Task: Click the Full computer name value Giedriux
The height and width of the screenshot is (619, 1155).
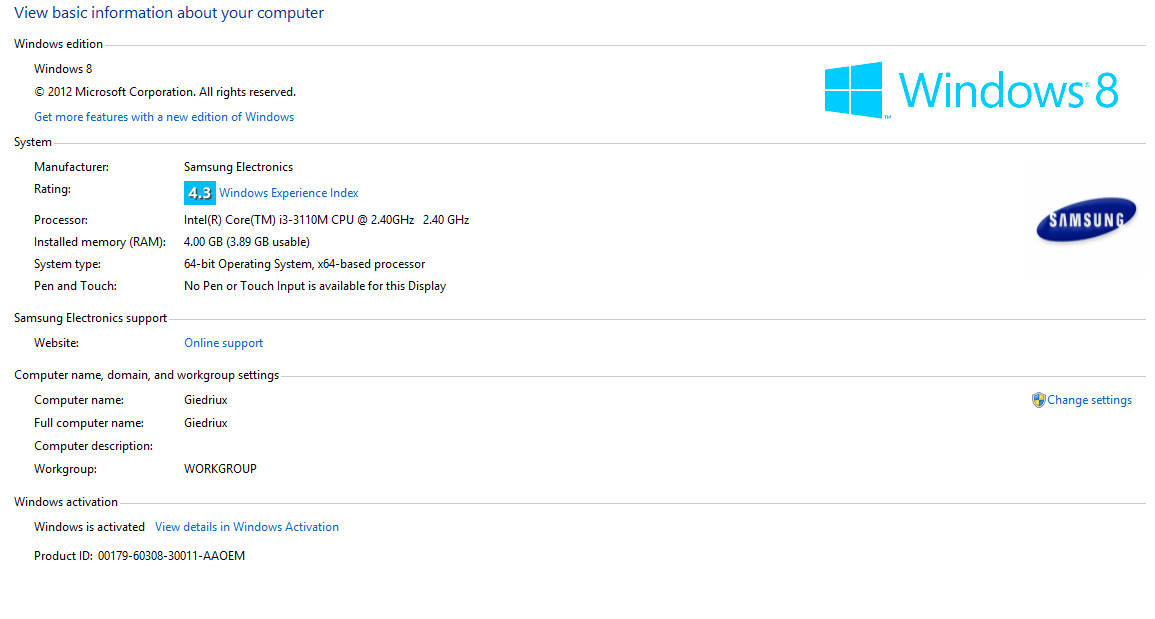Action: coord(206,423)
